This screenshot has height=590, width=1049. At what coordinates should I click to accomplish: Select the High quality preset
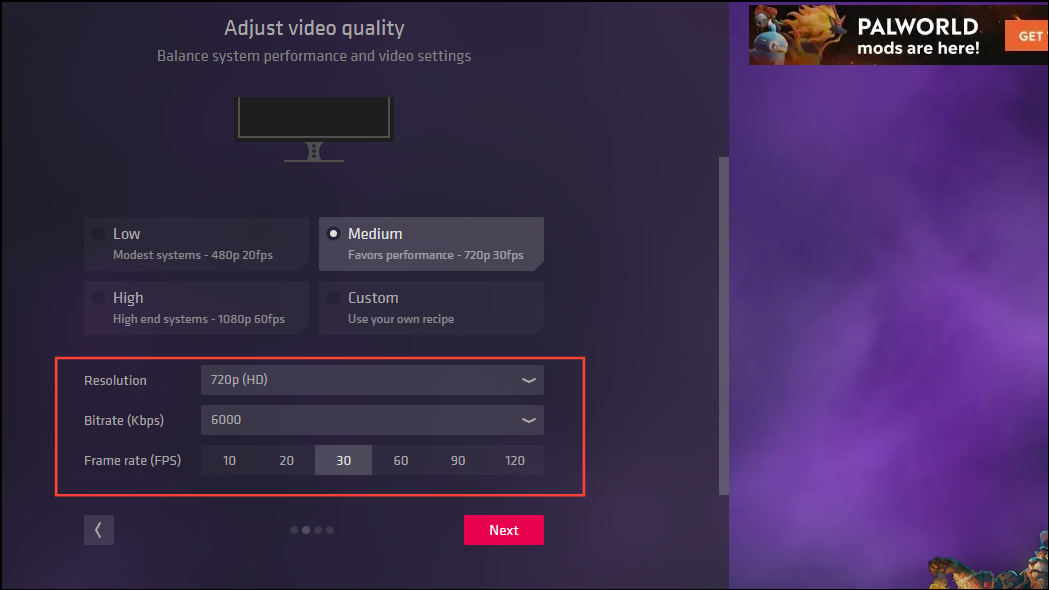click(195, 307)
